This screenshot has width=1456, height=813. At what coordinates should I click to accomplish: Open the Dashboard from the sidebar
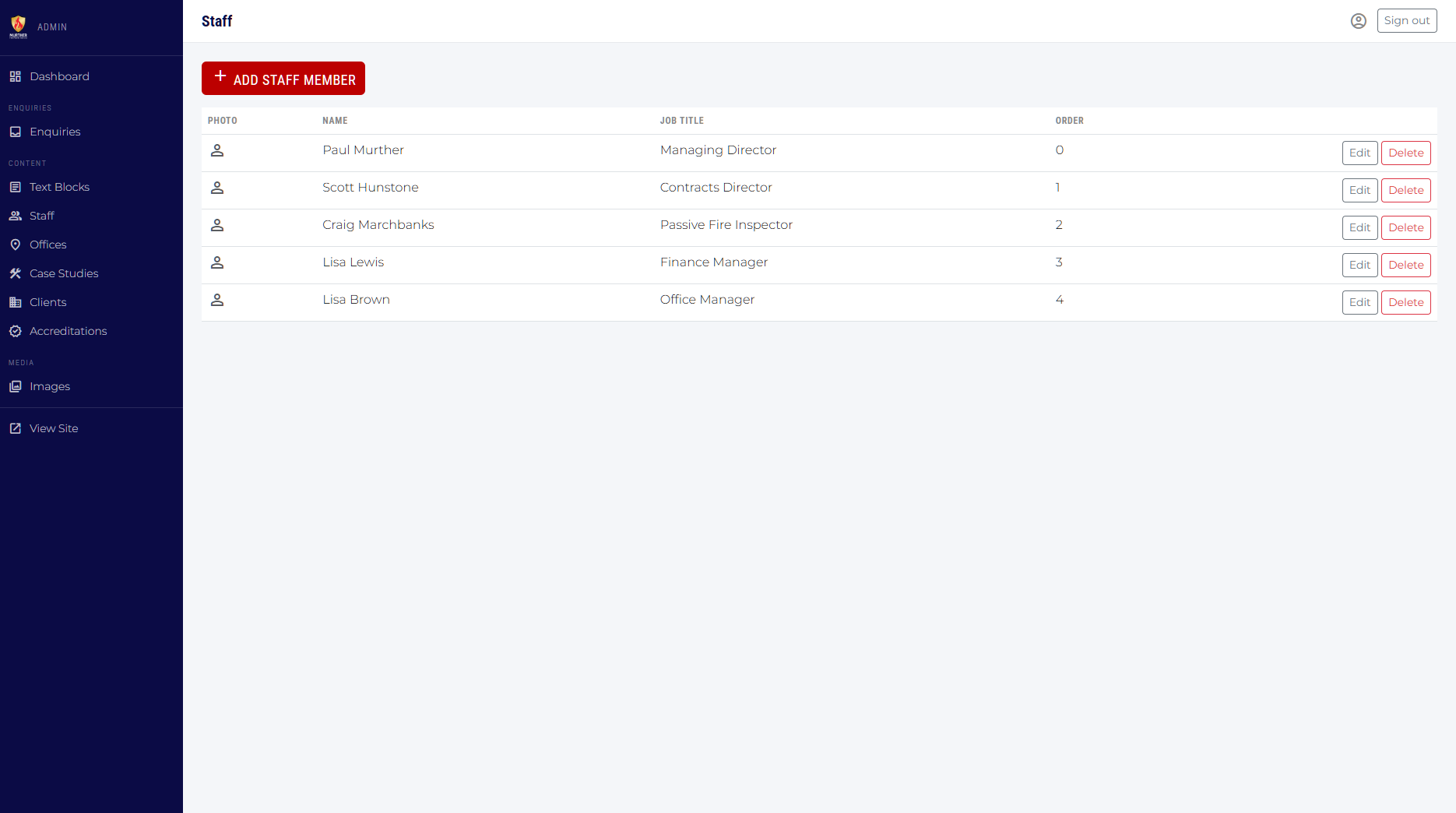click(16, 76)
